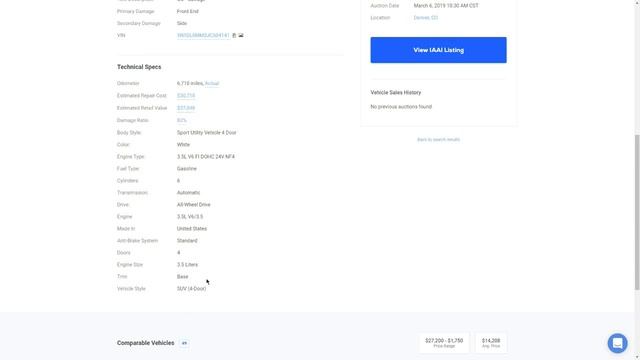Select the 'All-Wheel Drive' value
Image resolution: width=640 pixels, height=360 pixels.
coord(193,204)
